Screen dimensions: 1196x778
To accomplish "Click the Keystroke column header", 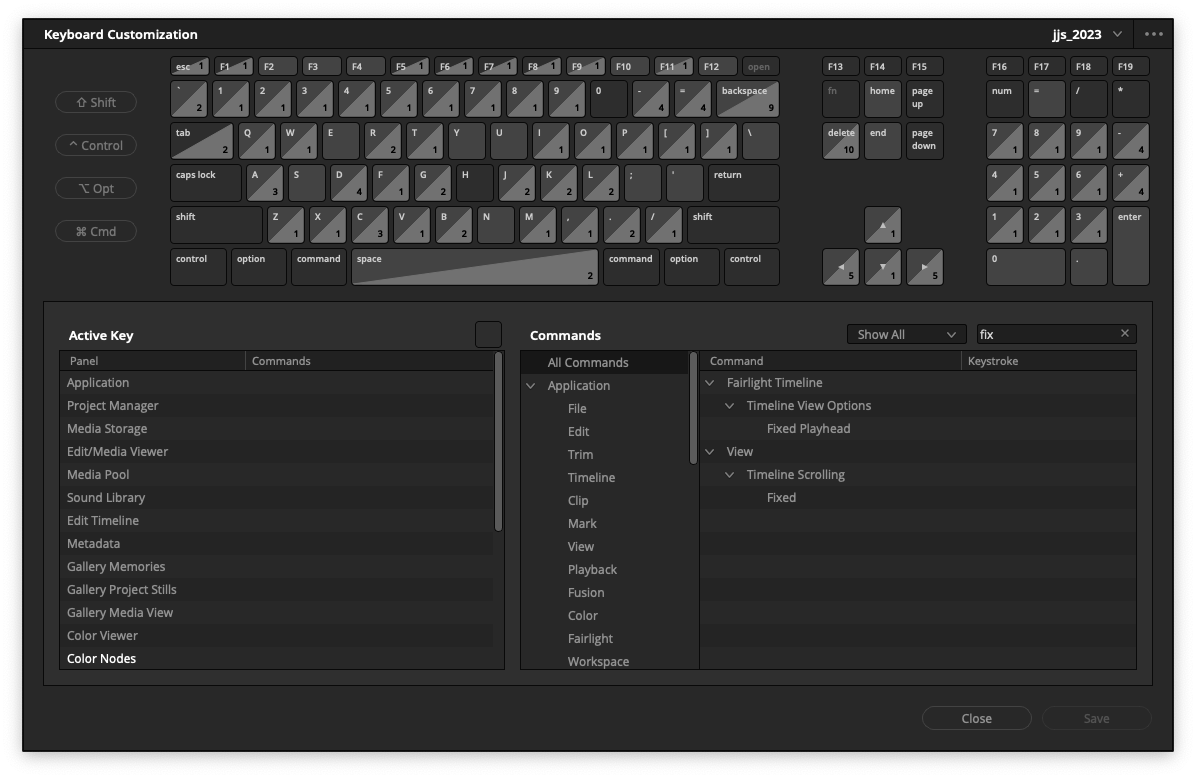I will pos(1049,361).
